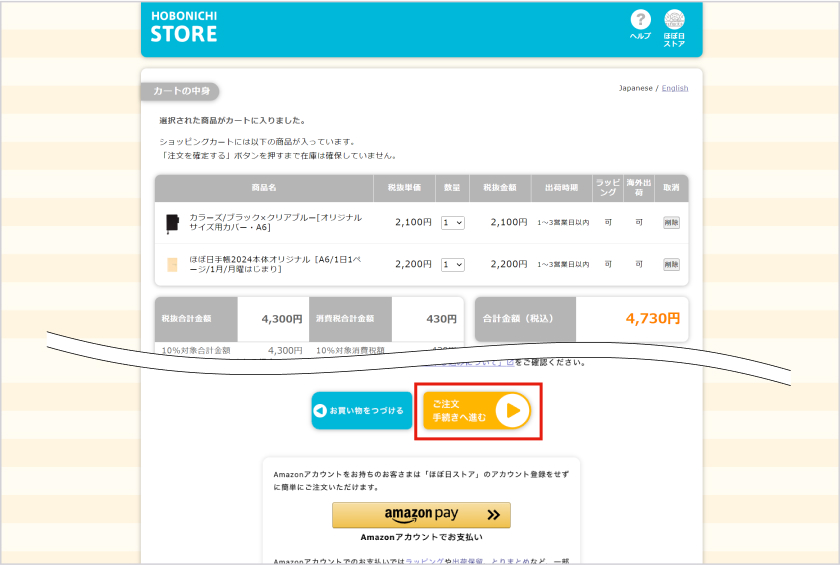Remove the ほぼ日手帳2024 item from cart
Screen dimensions: 840x565
pyautogui.click(x=671, y=264)
